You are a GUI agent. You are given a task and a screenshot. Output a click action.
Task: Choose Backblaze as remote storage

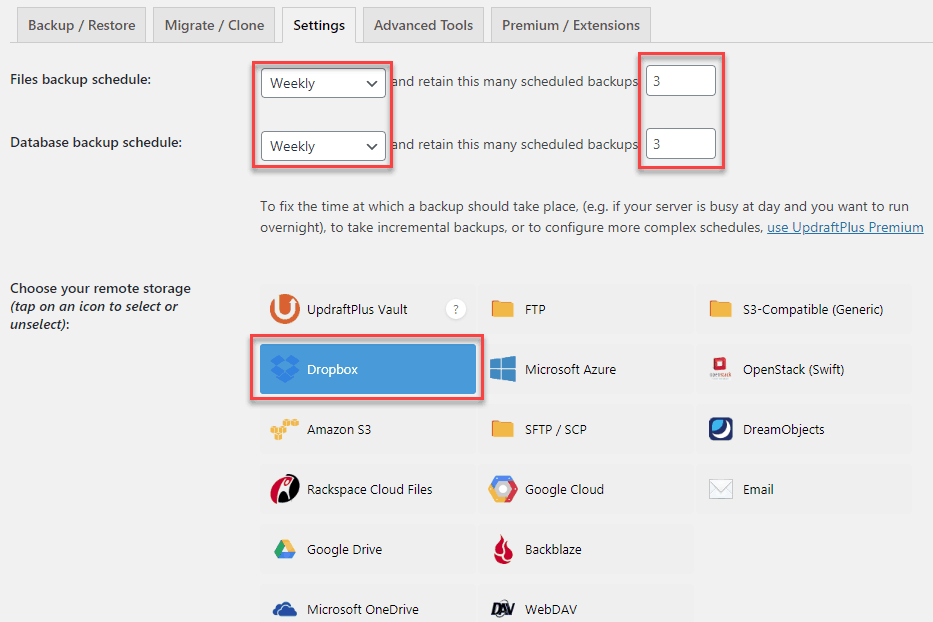586,549
